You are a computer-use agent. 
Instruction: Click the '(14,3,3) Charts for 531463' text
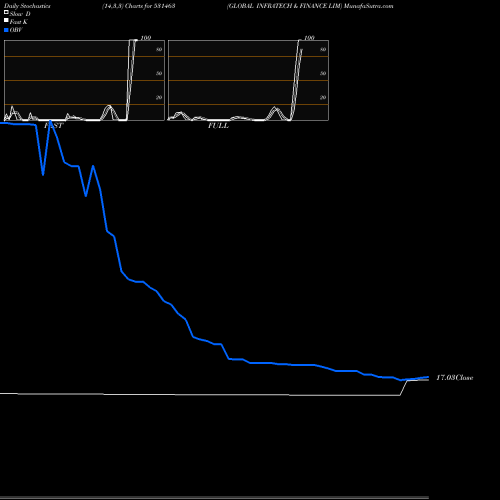point(139,6)
